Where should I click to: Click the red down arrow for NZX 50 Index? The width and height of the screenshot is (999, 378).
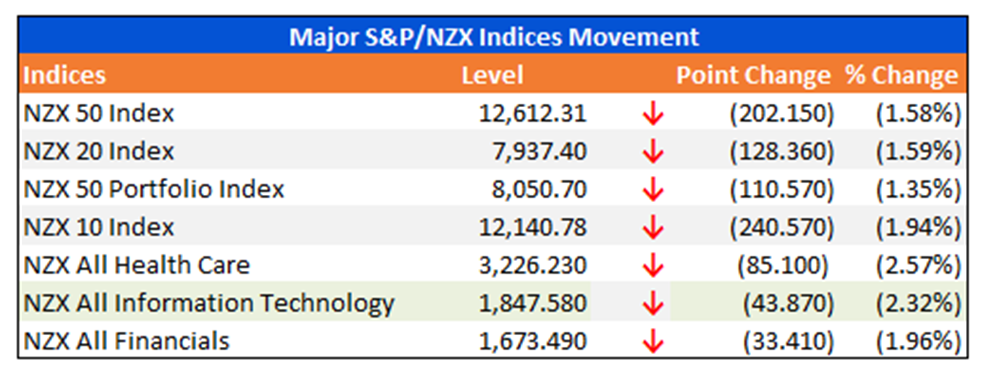point(653,115)
